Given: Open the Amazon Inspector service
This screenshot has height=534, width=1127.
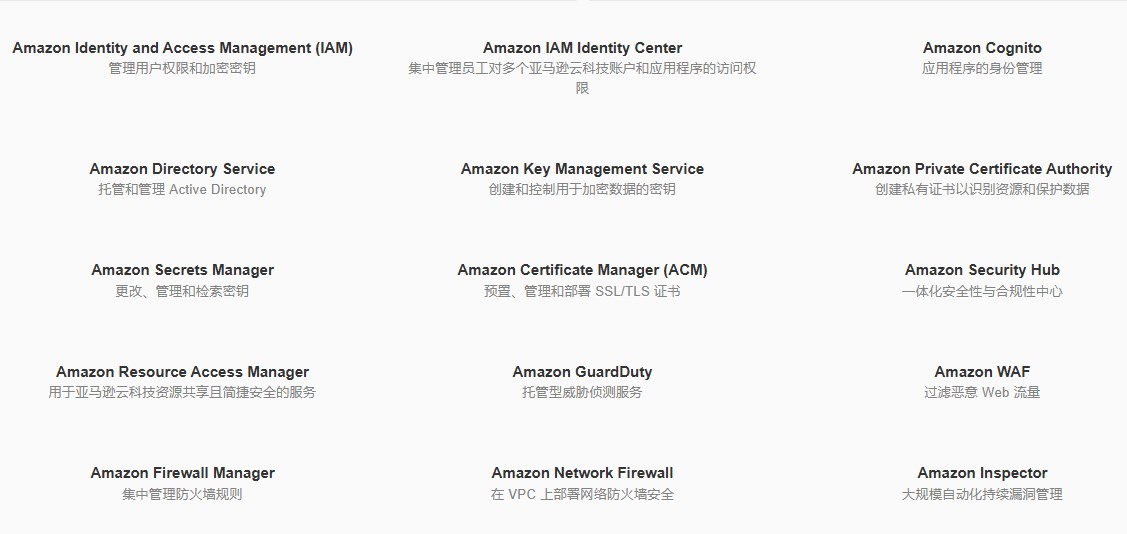Looking at the screenshot, I should tap(982, 473).
